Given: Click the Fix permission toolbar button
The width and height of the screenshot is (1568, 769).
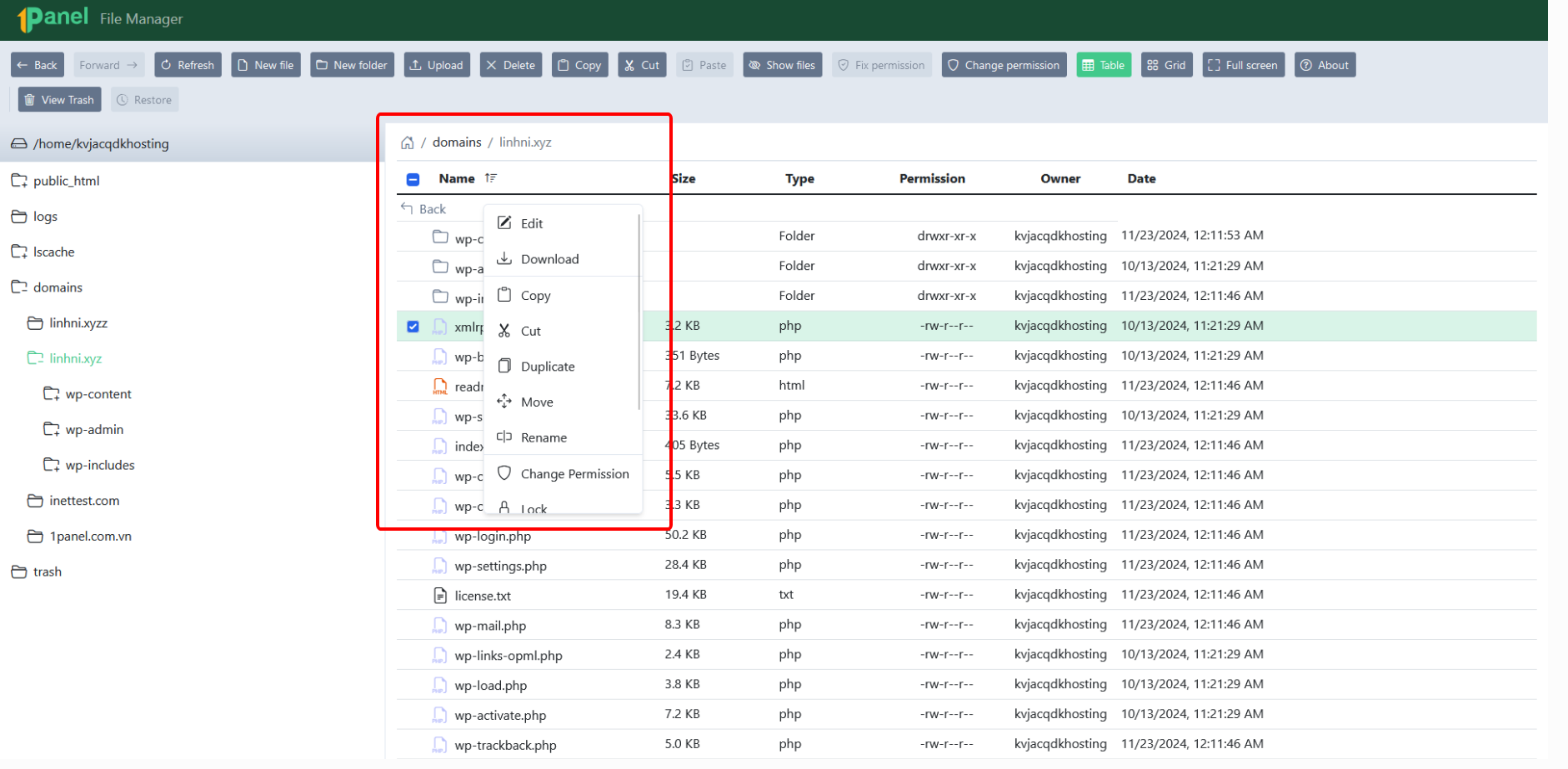Looking at the screenshot, I should (x=882, y=65).
